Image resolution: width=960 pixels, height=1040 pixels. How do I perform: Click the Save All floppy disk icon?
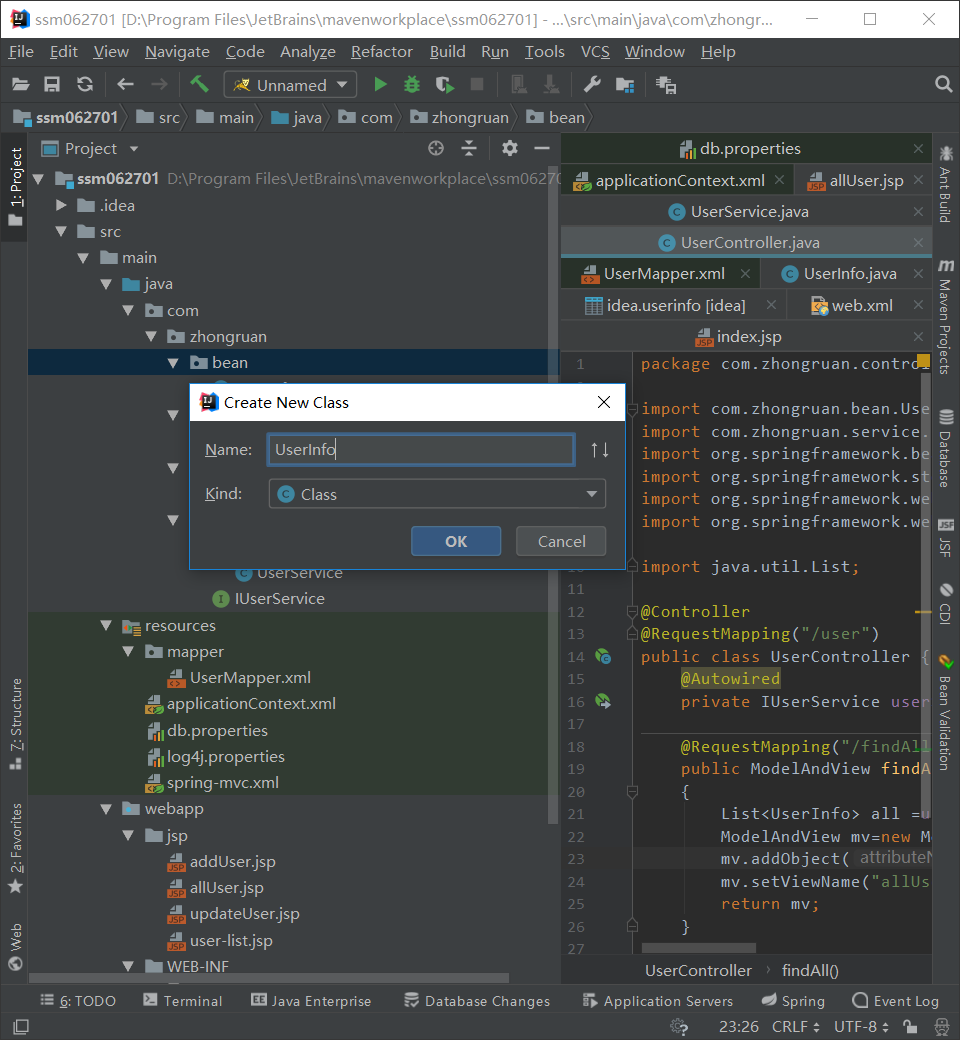point(52,84)
